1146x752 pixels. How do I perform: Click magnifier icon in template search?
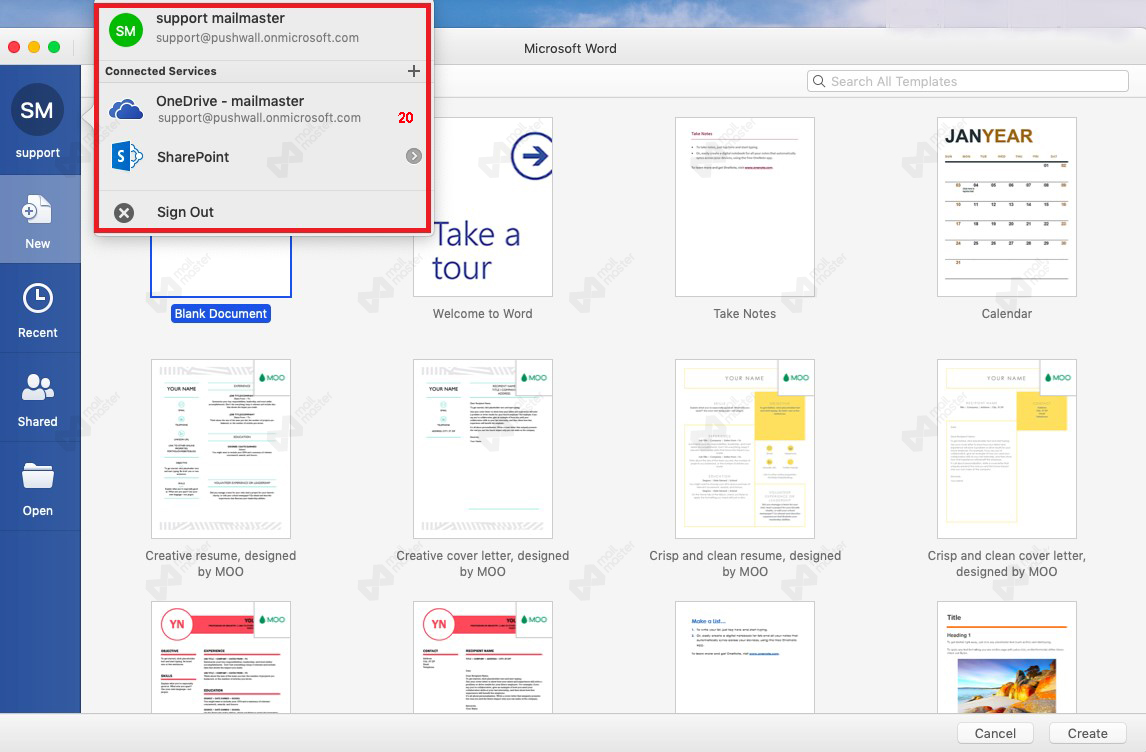[819, 81]
